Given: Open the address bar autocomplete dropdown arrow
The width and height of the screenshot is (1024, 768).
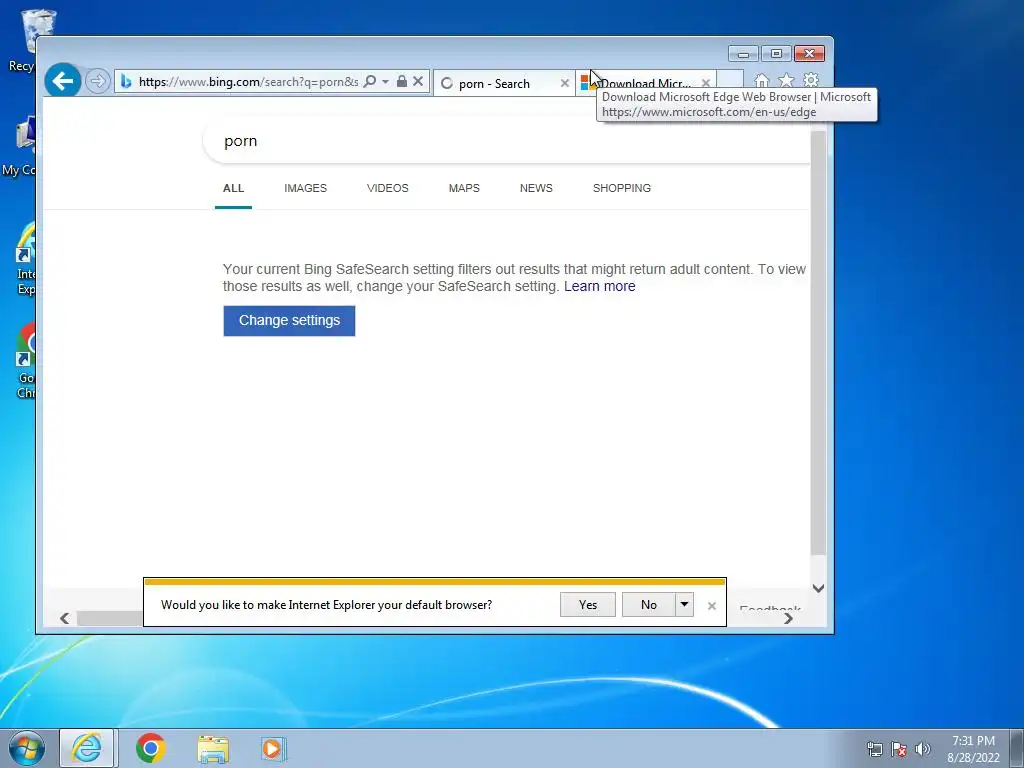Looking at the screenshot, I should click(x=385, y=82).
